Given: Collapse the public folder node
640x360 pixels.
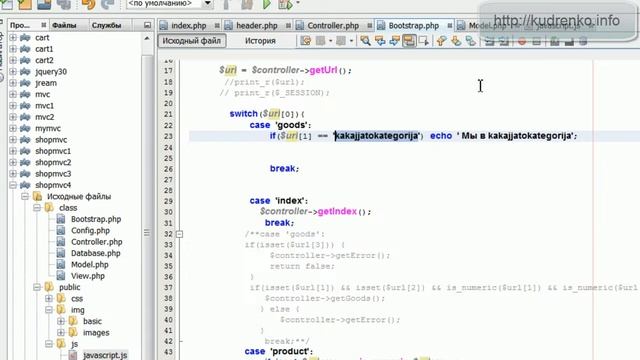Looking at the screenshot, I should [37, 287].
